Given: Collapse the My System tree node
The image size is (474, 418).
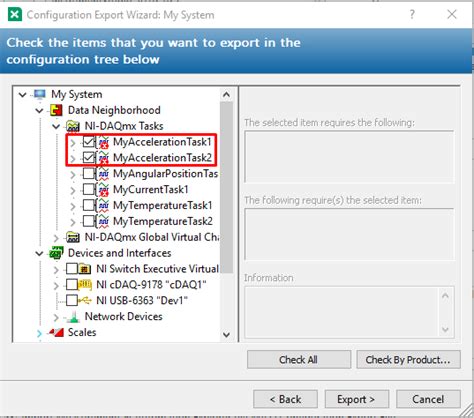Looking at the screenshot, I should [x=22, y=95].
